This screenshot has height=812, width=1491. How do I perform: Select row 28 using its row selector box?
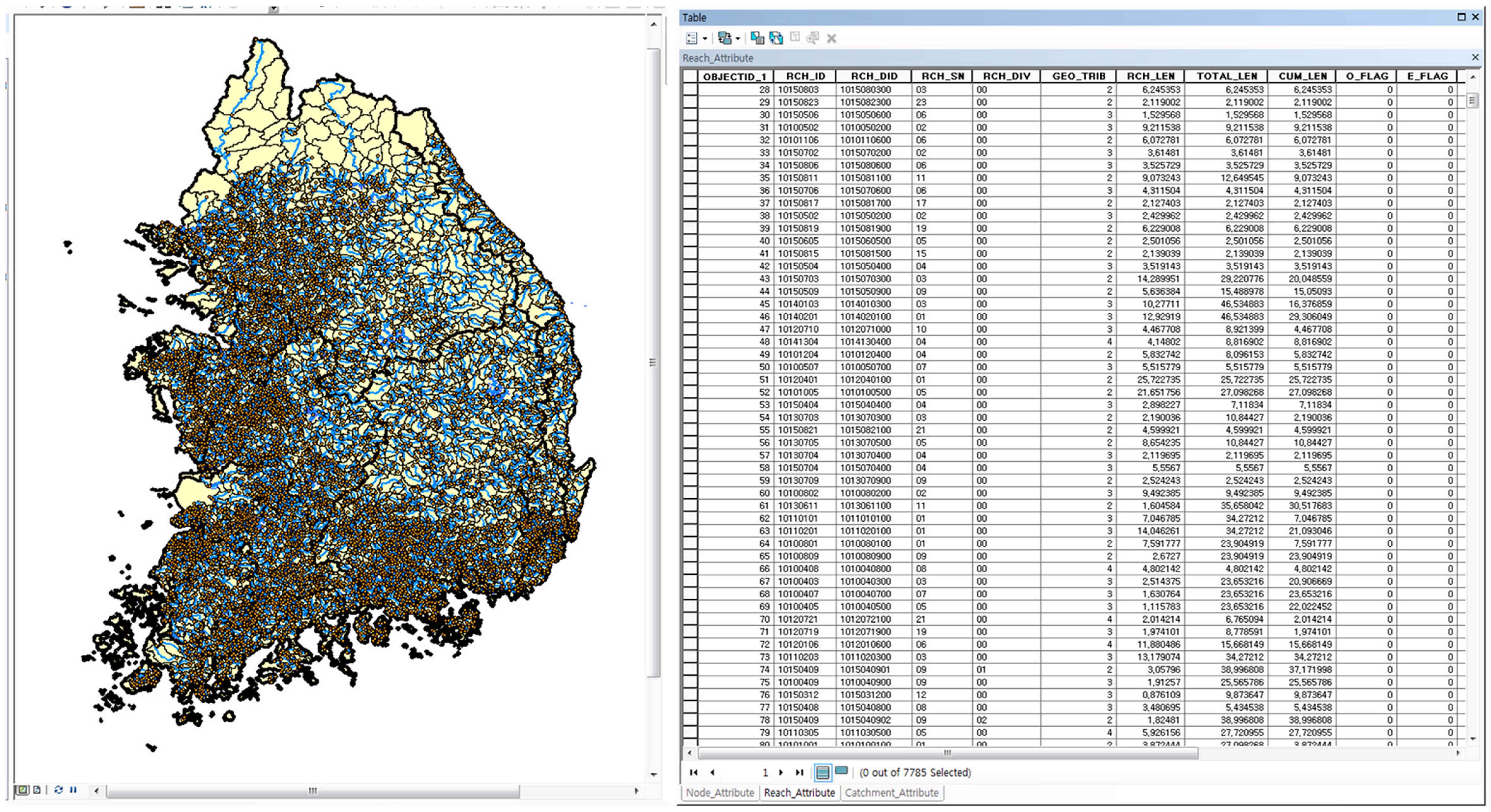point(690,90)
